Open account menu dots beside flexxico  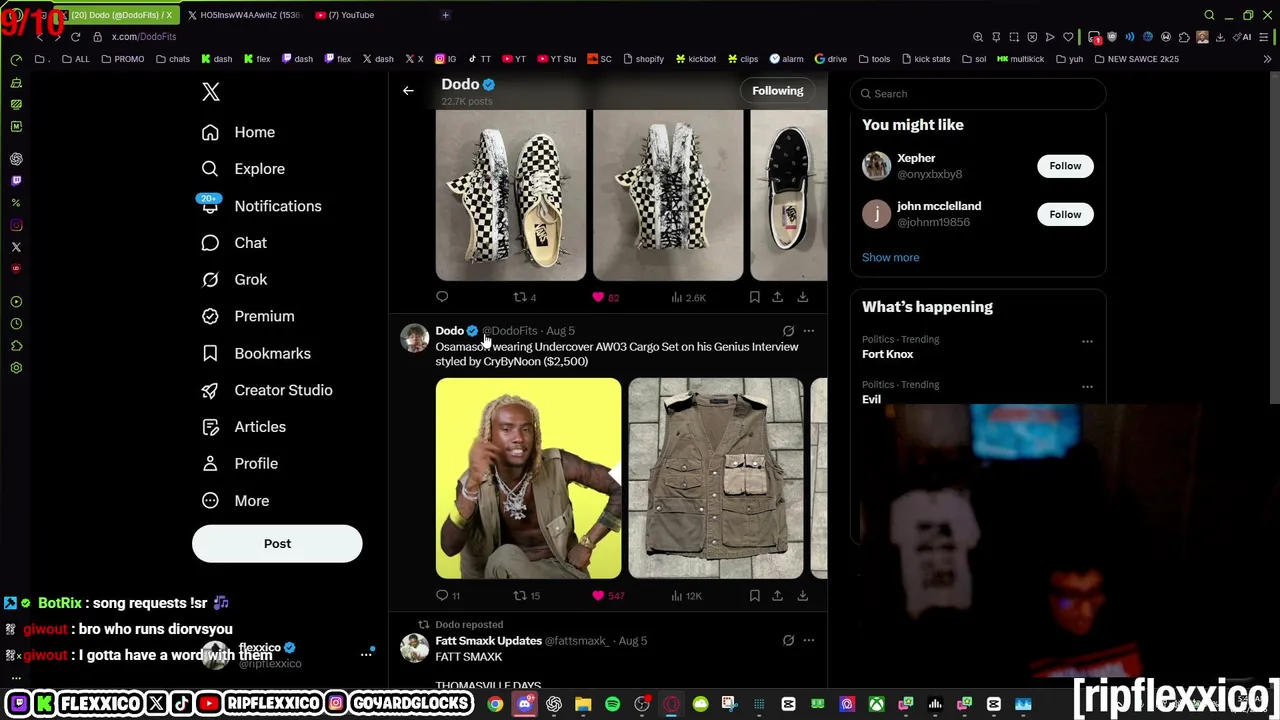point(366,654)
